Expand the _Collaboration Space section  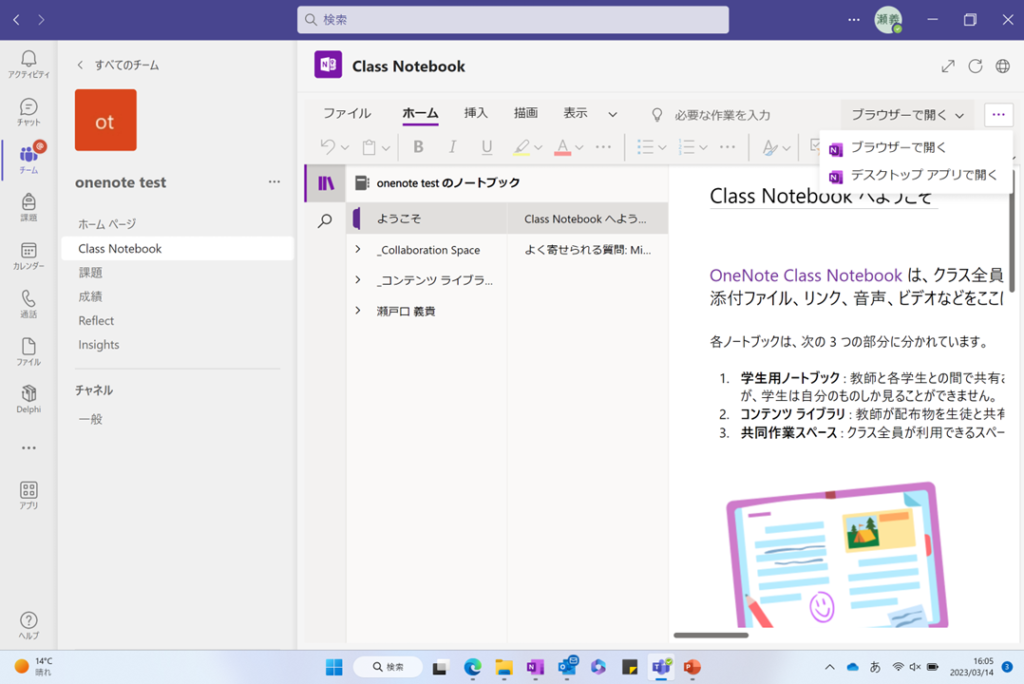pos(357,249)
